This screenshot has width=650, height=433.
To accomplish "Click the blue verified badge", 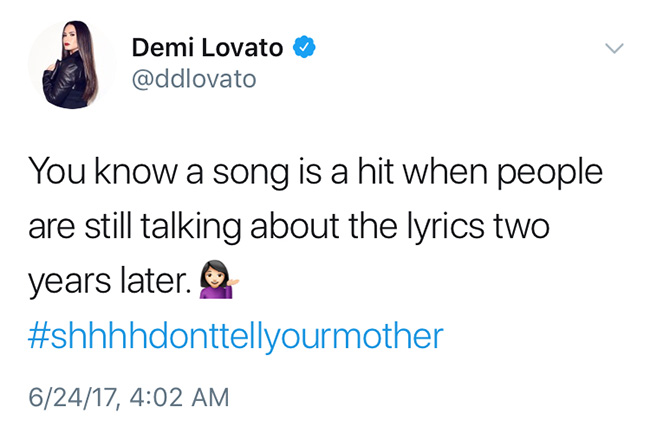I will (x=303, y=47).
